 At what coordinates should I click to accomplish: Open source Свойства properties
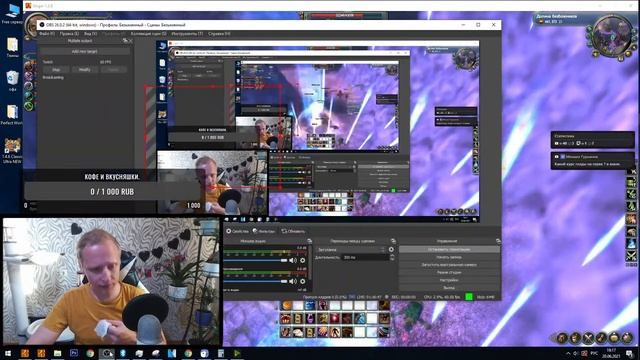pyautogui.click(x=238, y=231)
